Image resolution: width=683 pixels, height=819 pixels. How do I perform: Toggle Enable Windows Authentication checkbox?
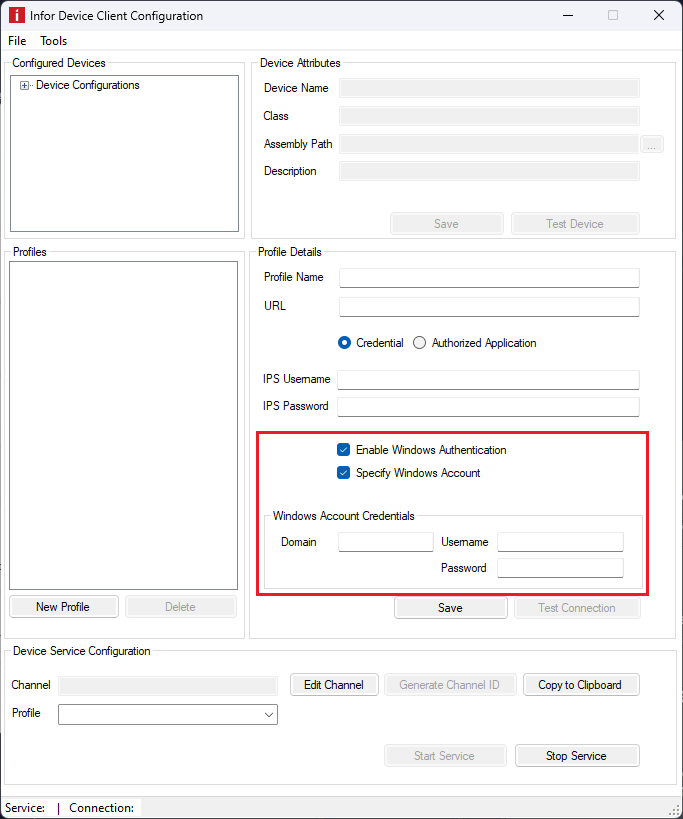(344, 450)
